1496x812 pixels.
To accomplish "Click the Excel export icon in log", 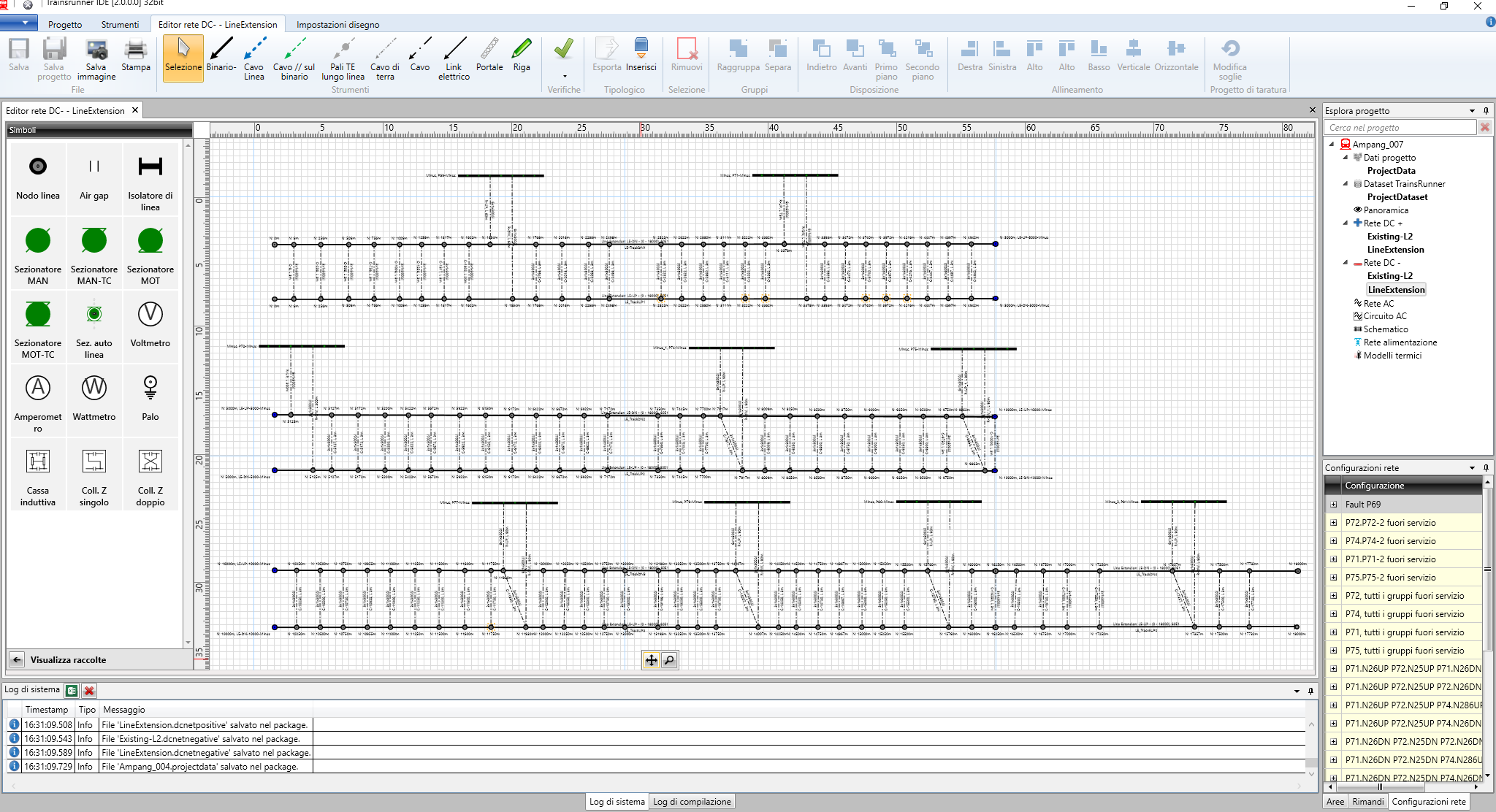I will tap(72, 690).
